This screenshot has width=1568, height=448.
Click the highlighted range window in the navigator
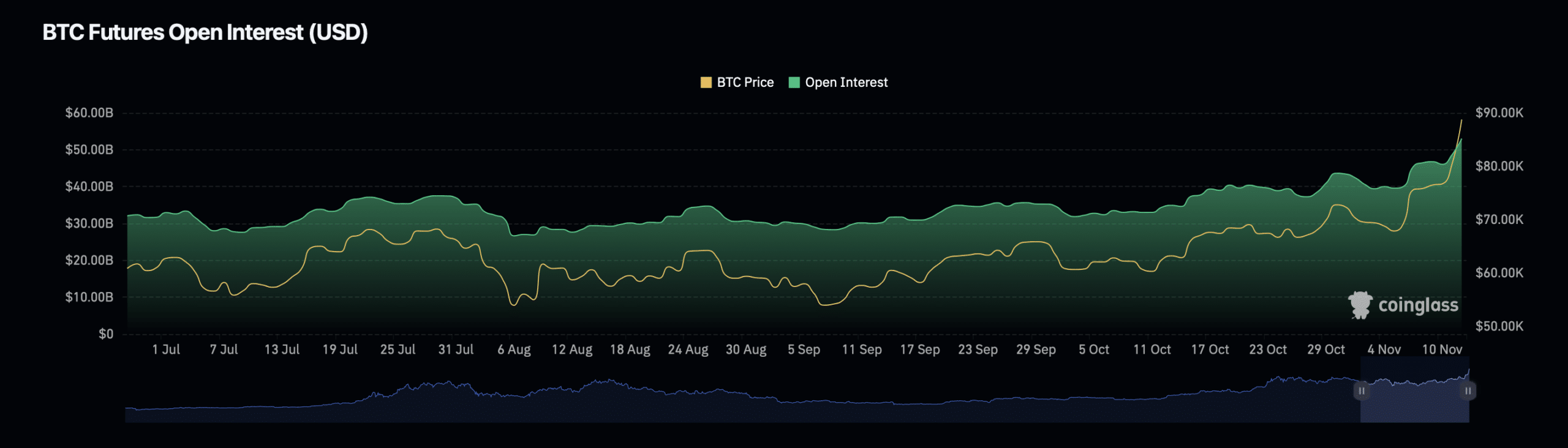(1415, 390)
